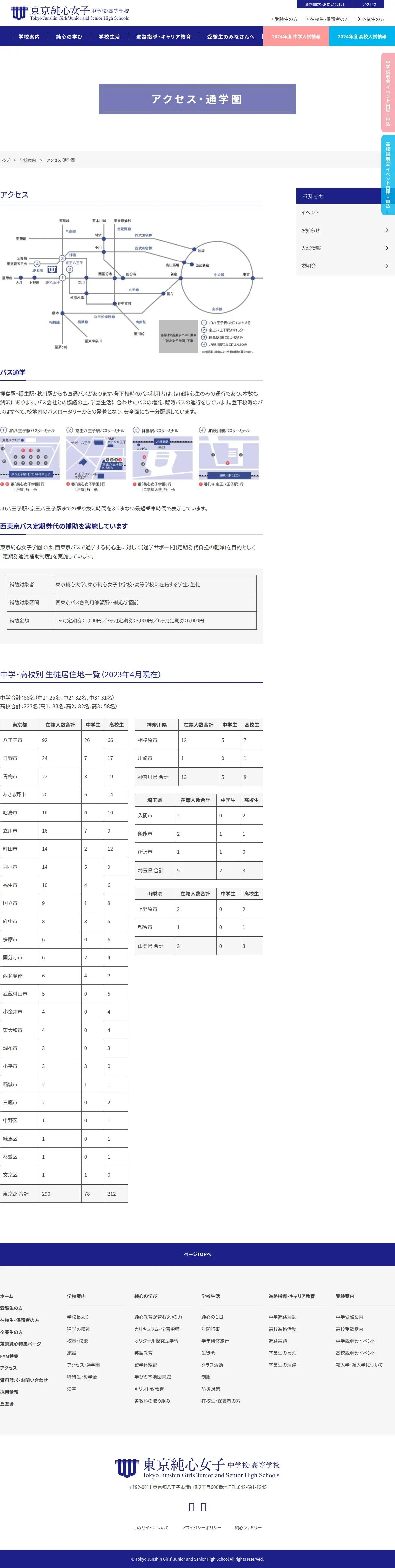Select the 2024年度 高校入試情報 tab
This screenshot has height=1568, width=395.
362,37
